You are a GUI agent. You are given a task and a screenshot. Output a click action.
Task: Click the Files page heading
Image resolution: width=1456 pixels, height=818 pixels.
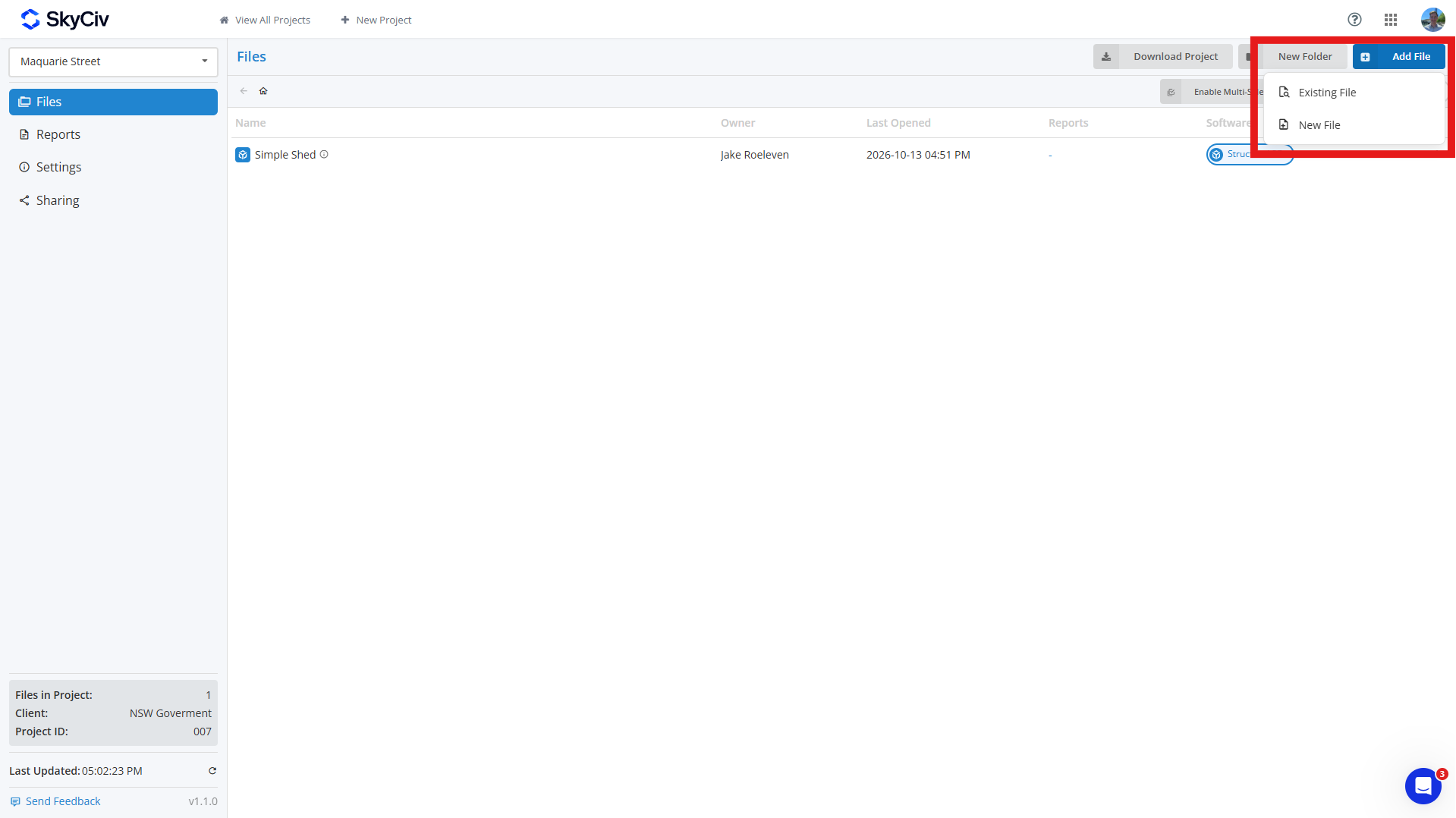tap(251, 57)
